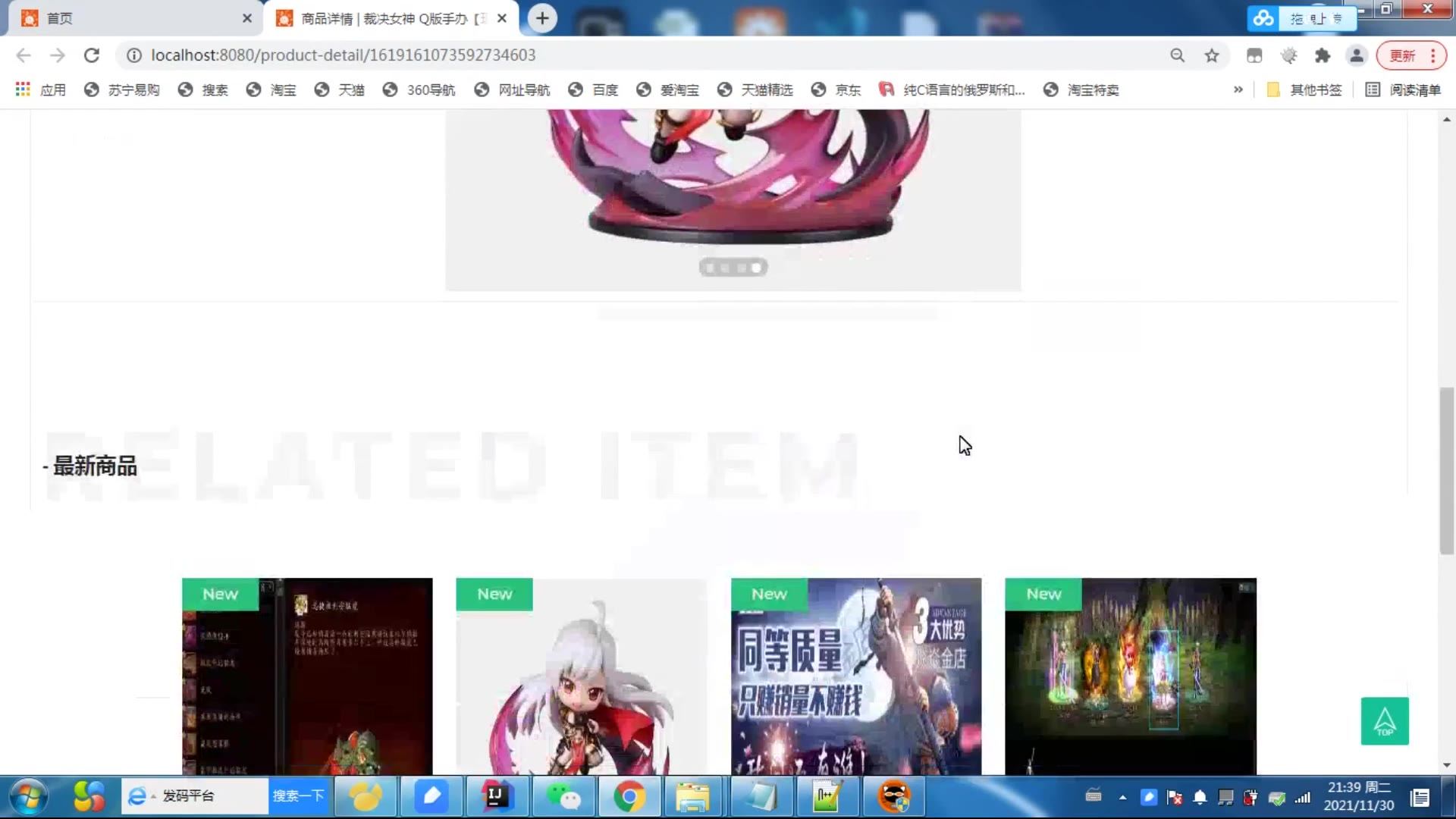1456x819 pixels.
Task: Open the 360导航 bookmark
Action: (419, 89)
